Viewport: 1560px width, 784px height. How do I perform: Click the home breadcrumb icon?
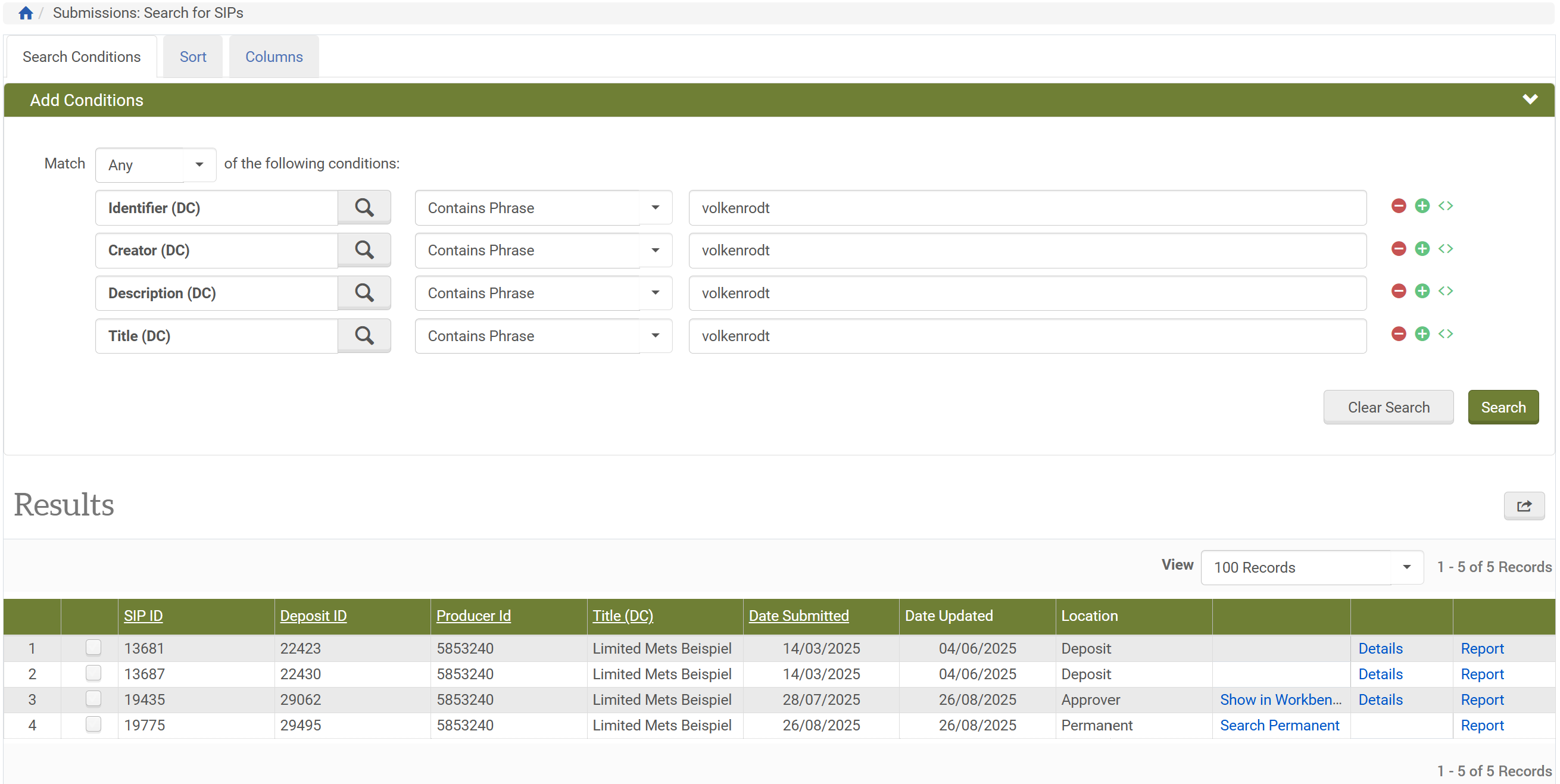[25, 12]
